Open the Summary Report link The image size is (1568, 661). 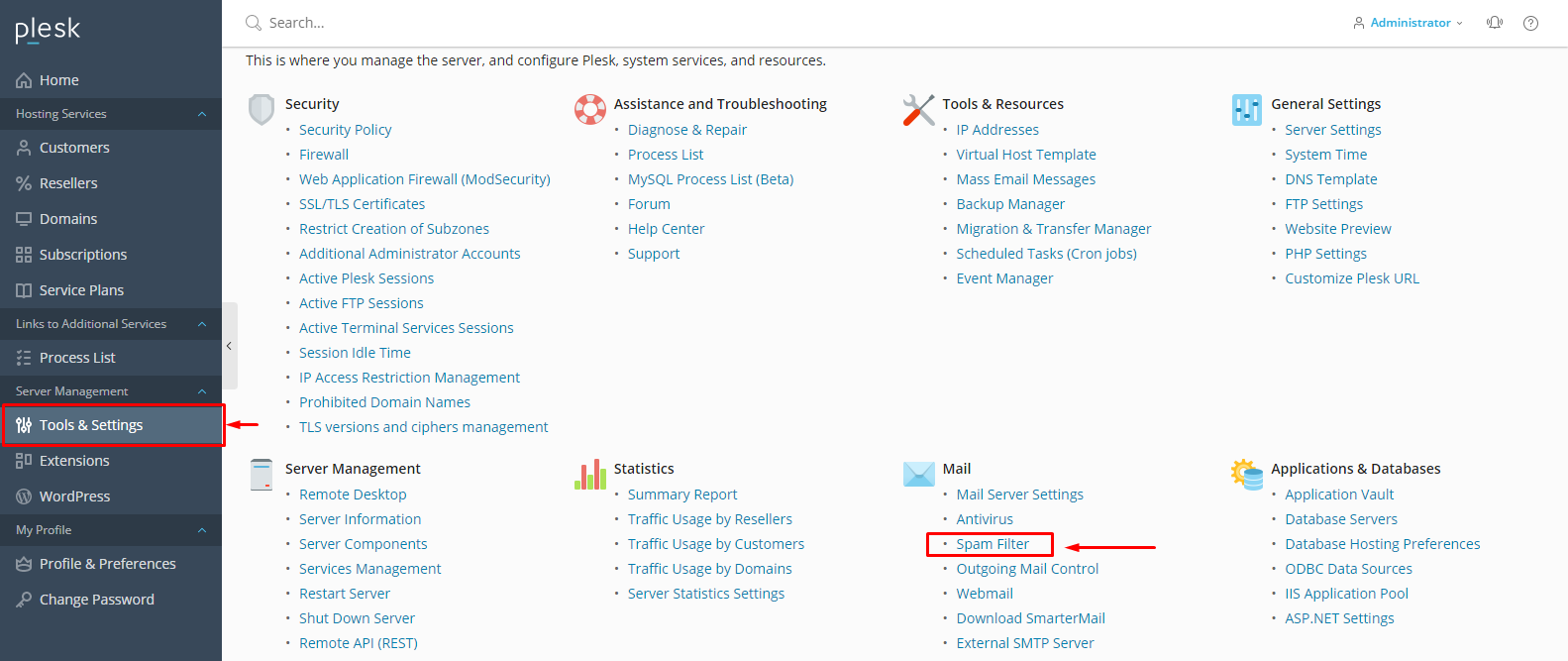[x=682, y=495]
